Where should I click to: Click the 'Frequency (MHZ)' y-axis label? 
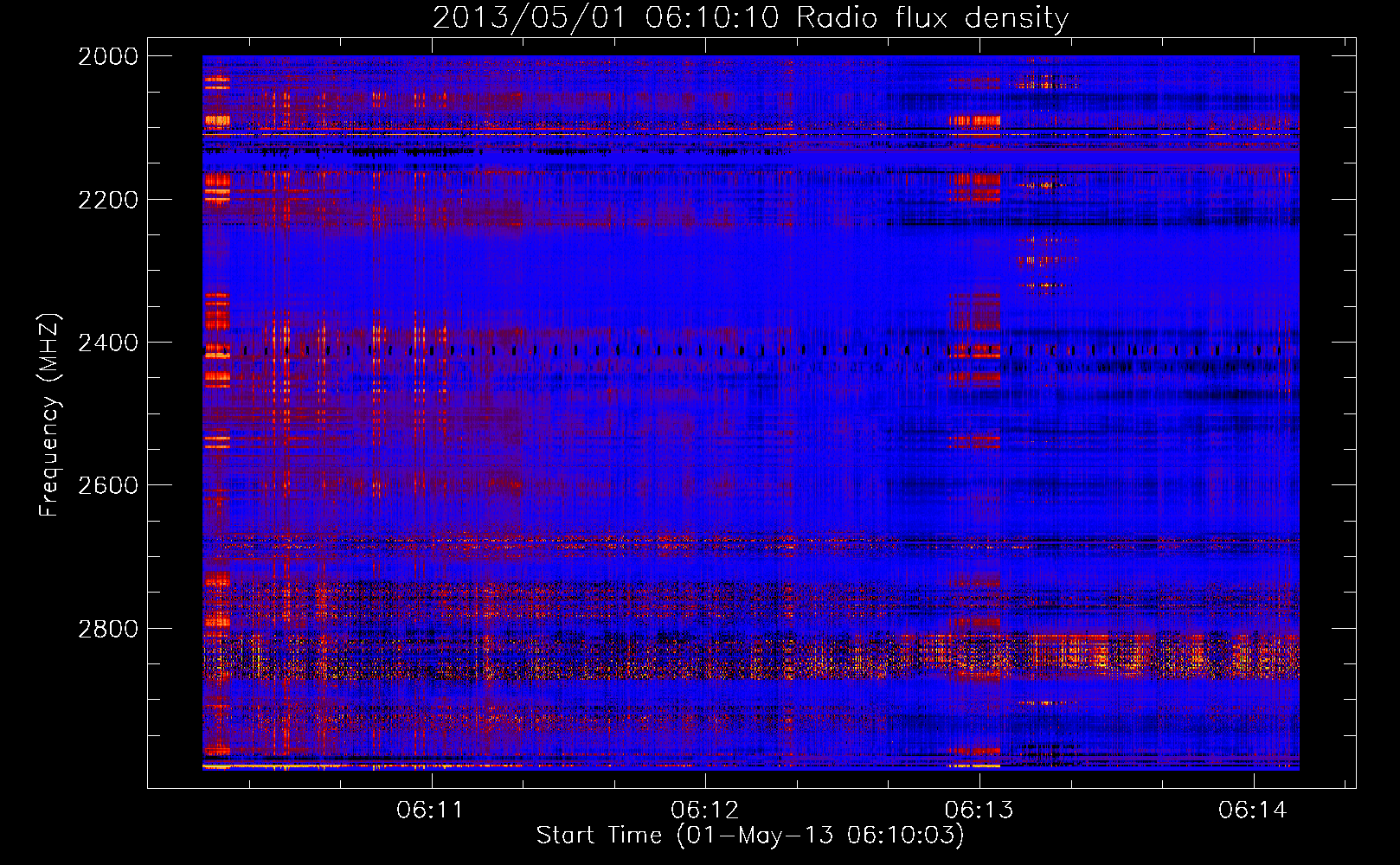click(50, 414)
